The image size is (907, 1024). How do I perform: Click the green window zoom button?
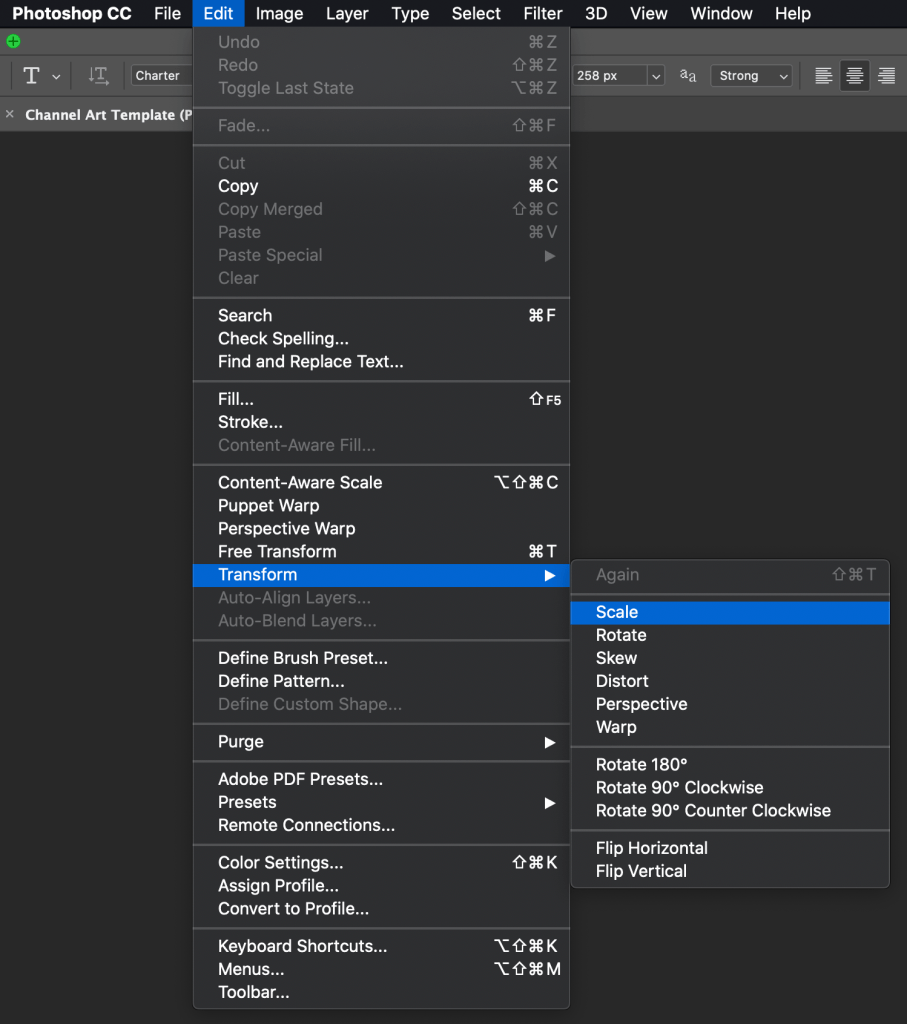tap(13, 42)
